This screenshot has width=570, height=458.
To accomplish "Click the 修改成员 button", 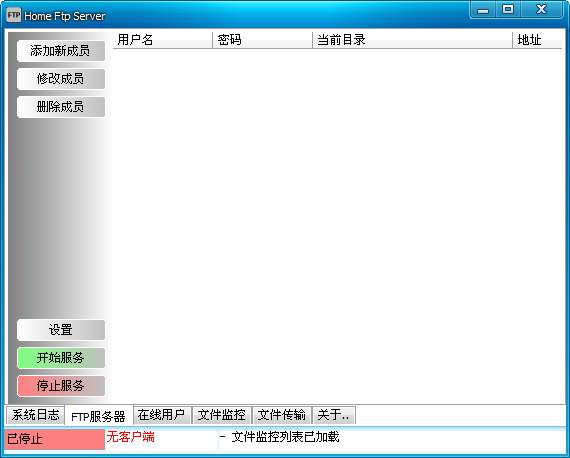I will (61, 79).
